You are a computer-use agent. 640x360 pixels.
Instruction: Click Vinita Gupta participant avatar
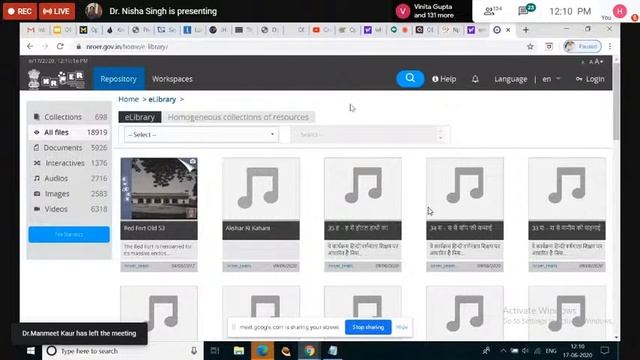point(402,11)
